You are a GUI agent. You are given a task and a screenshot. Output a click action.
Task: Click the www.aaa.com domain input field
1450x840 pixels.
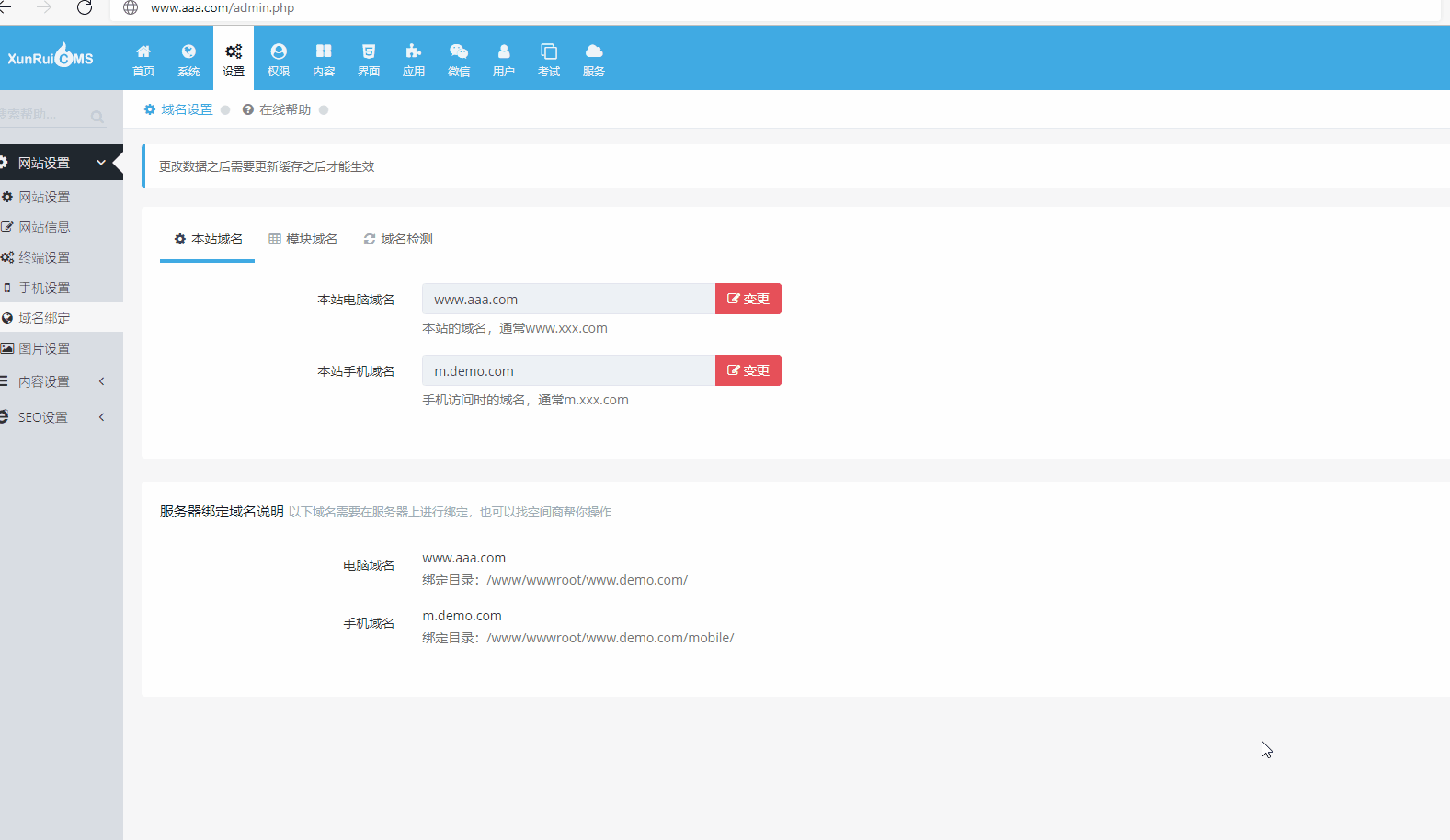click(x=568, y=299)
